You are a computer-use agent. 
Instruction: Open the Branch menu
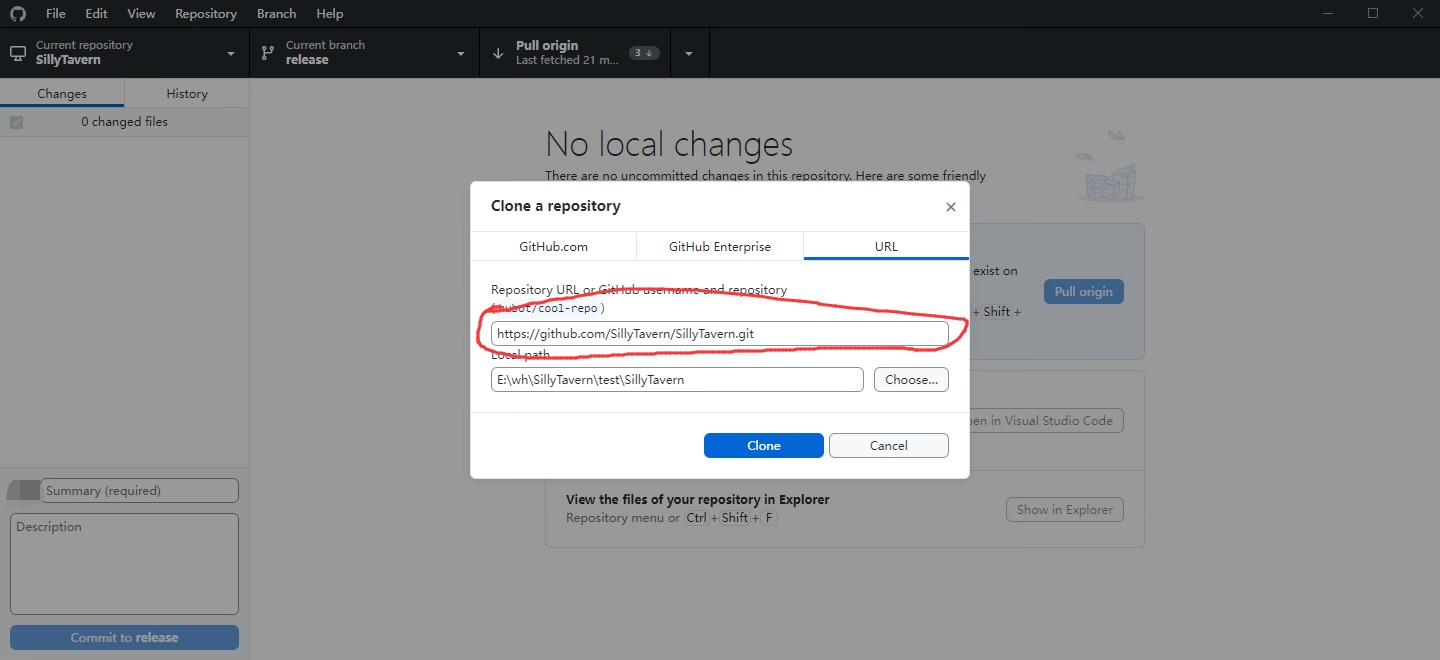[276, 14]
